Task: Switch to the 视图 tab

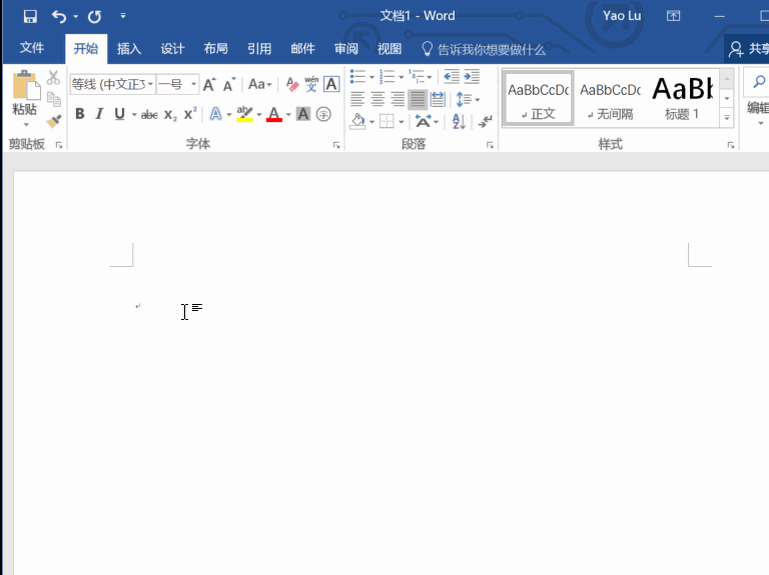Action: (x=389, y=49)
